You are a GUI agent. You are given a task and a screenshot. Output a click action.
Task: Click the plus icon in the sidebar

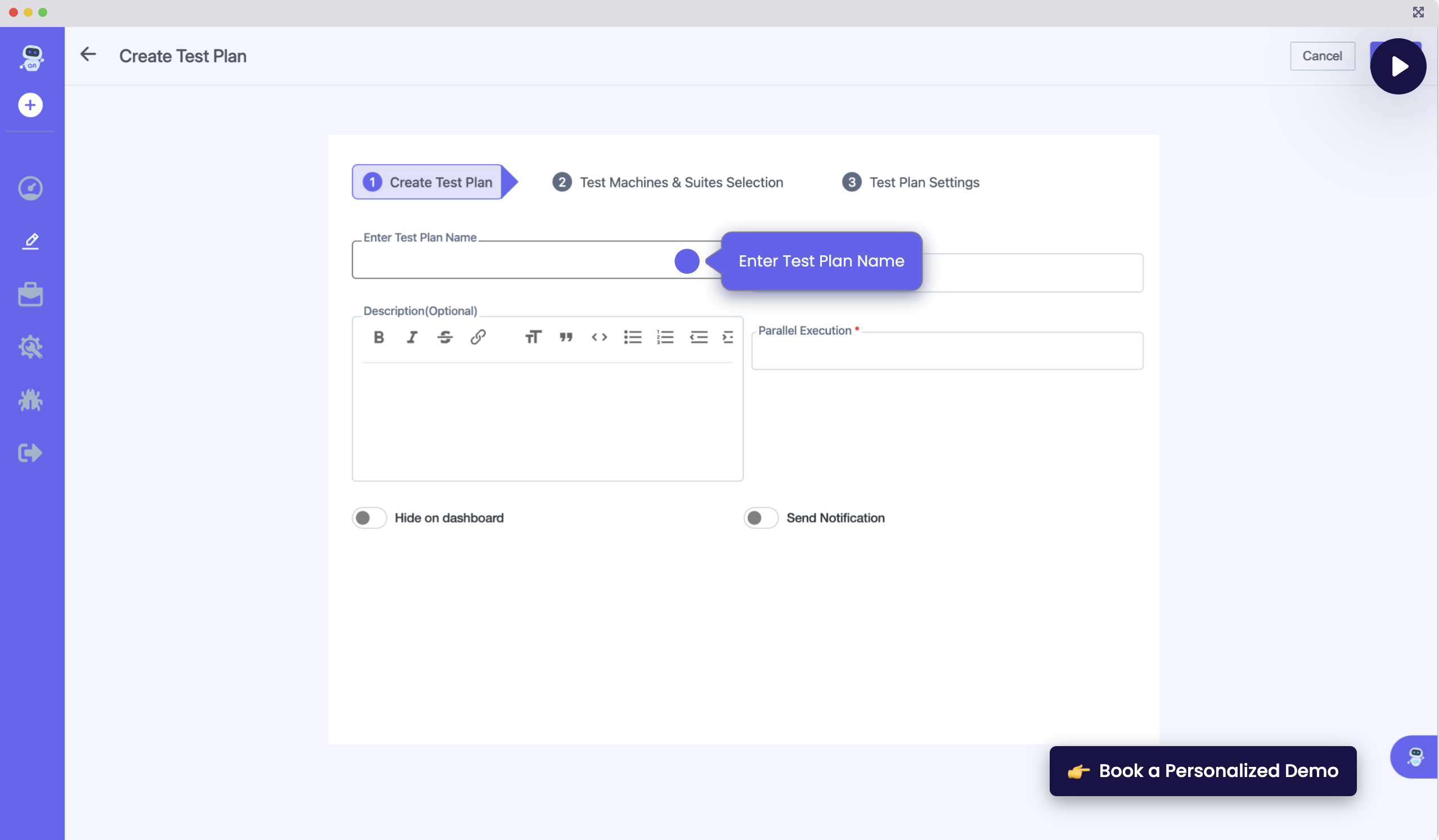click(x=30, y=105)
